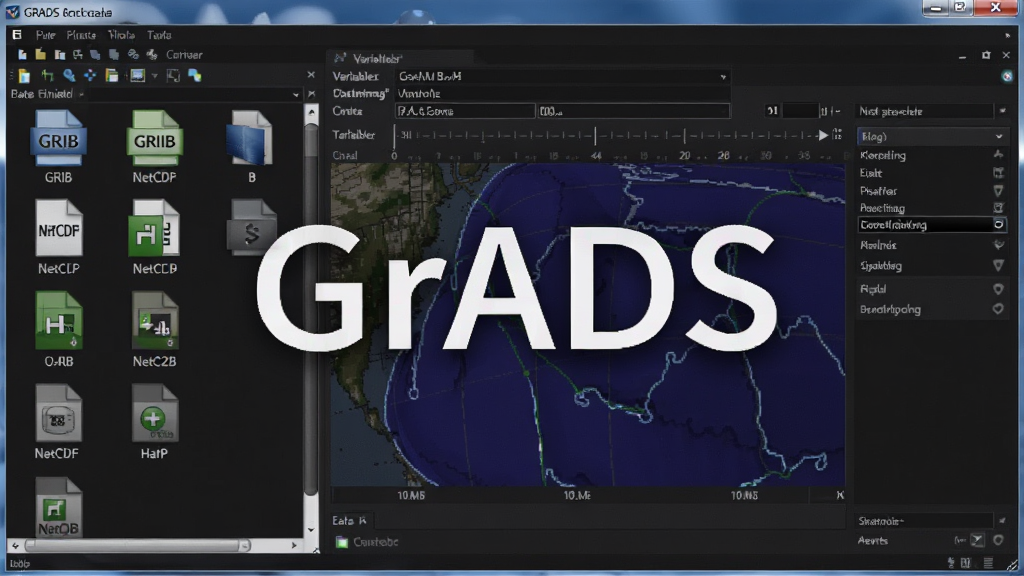Click the list-view icon in status bar
1024x576 pixels.
pyautogui.click(x=988, y=563)
